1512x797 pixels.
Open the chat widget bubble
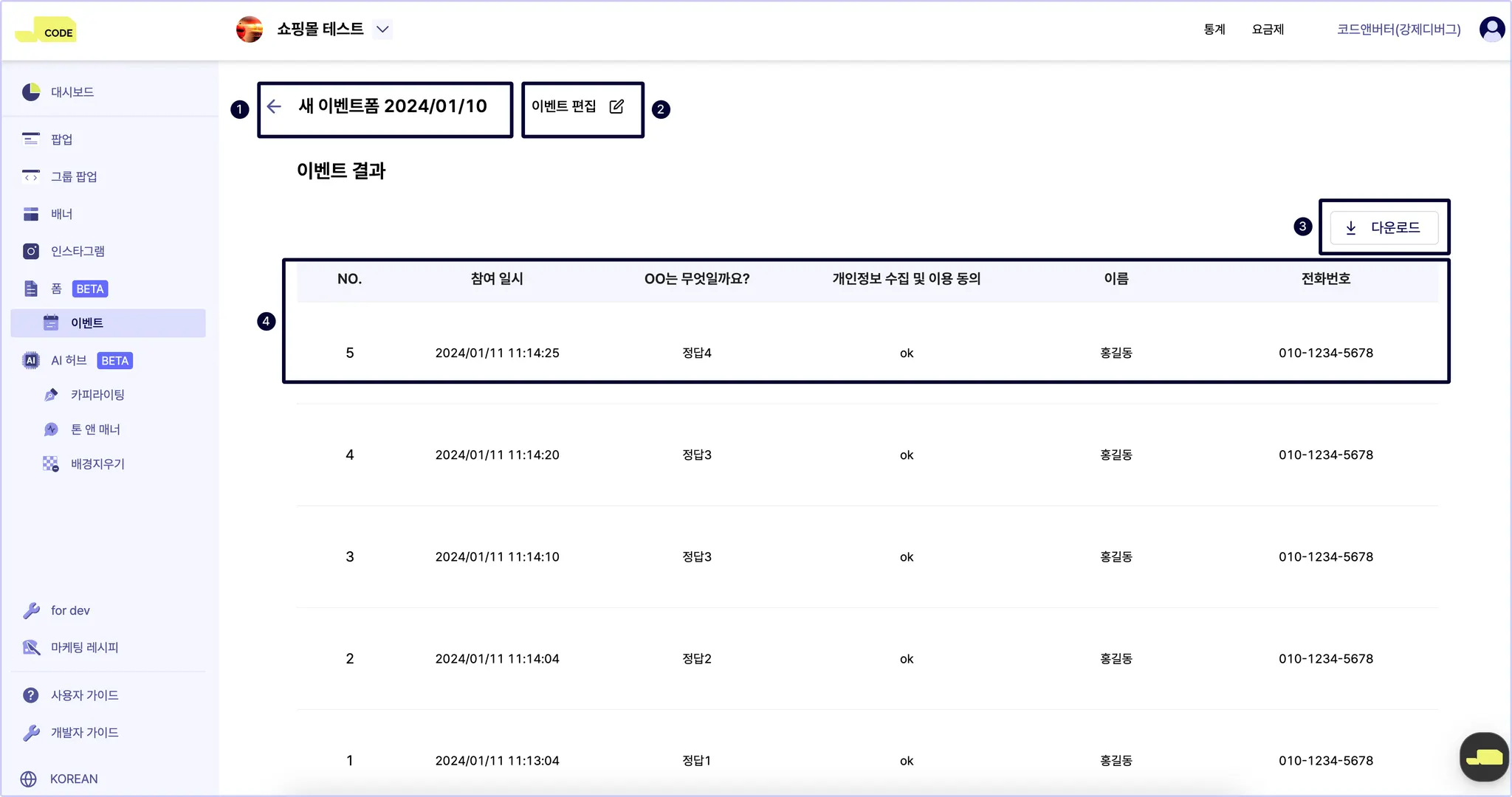(1484, 756)
